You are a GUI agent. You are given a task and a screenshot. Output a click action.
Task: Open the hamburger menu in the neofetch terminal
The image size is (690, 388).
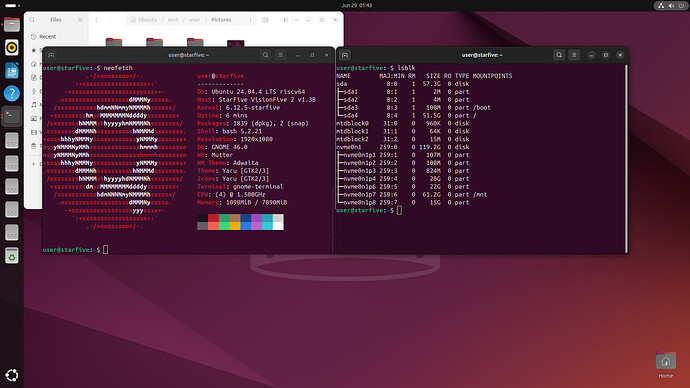point(280,55)
